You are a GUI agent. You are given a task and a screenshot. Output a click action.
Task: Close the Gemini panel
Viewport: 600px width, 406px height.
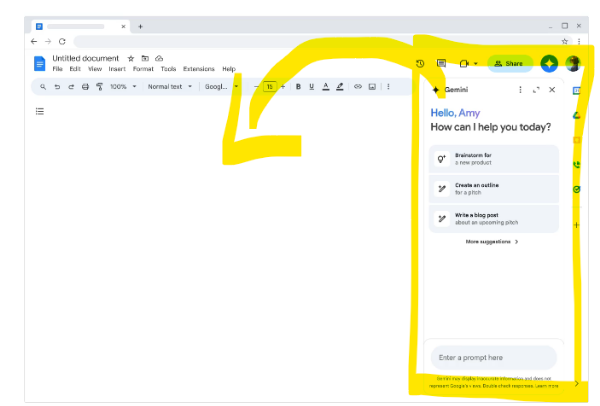552,90
